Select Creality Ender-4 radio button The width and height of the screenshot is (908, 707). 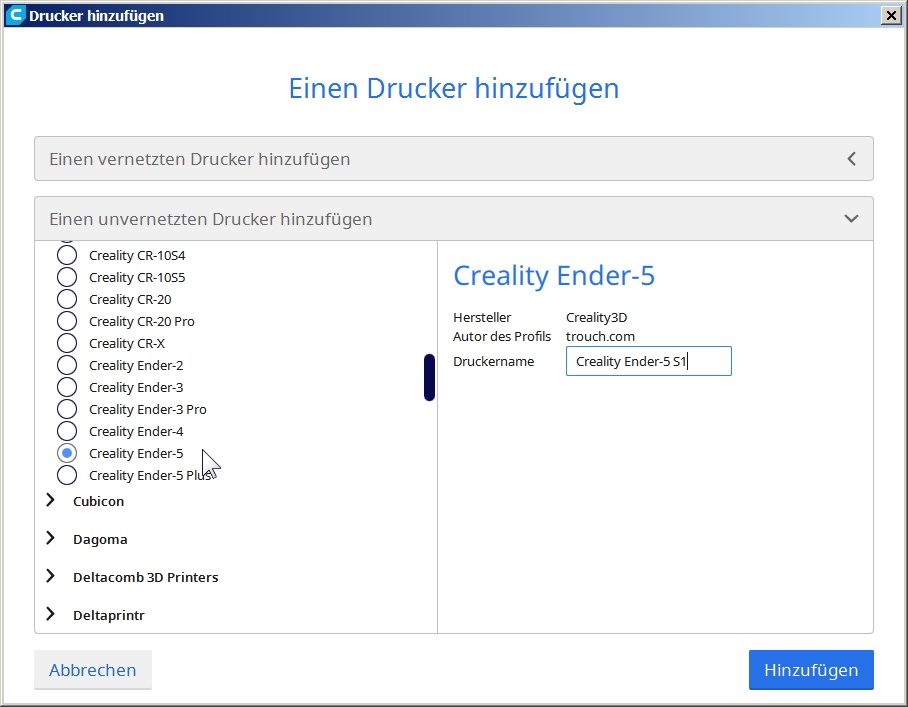tap(67, 431)
